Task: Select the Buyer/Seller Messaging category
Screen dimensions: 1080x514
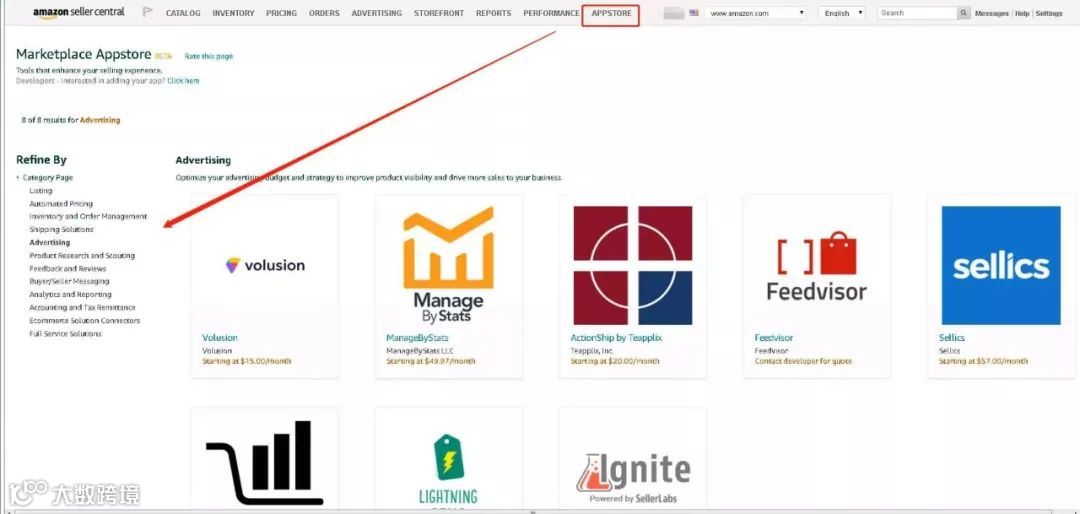Action: pyautogui.click(x=69, y=281)
